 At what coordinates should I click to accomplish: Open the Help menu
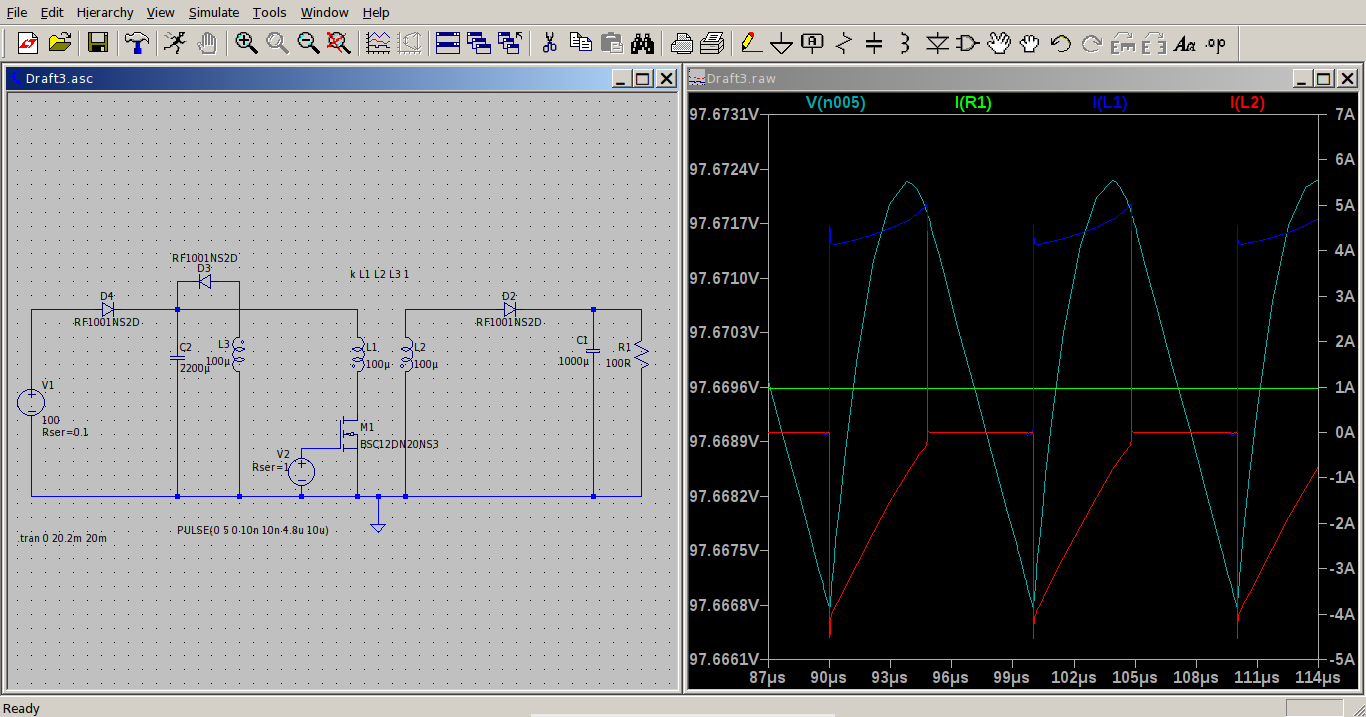[x=376, y=12]
